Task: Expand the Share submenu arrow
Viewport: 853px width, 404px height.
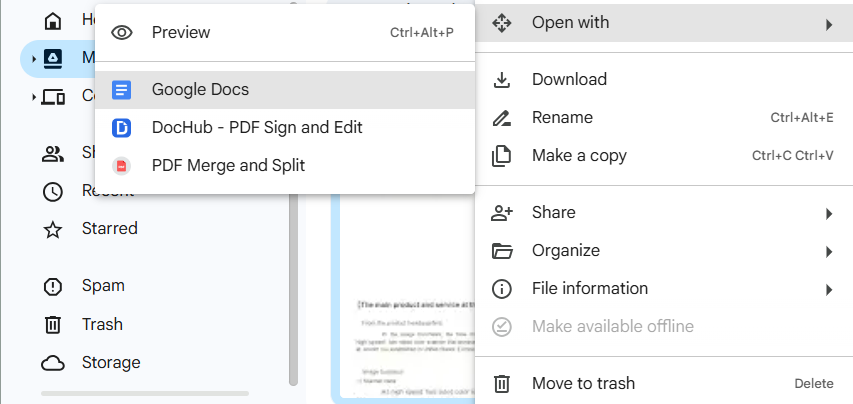Action: click(829, 214)
